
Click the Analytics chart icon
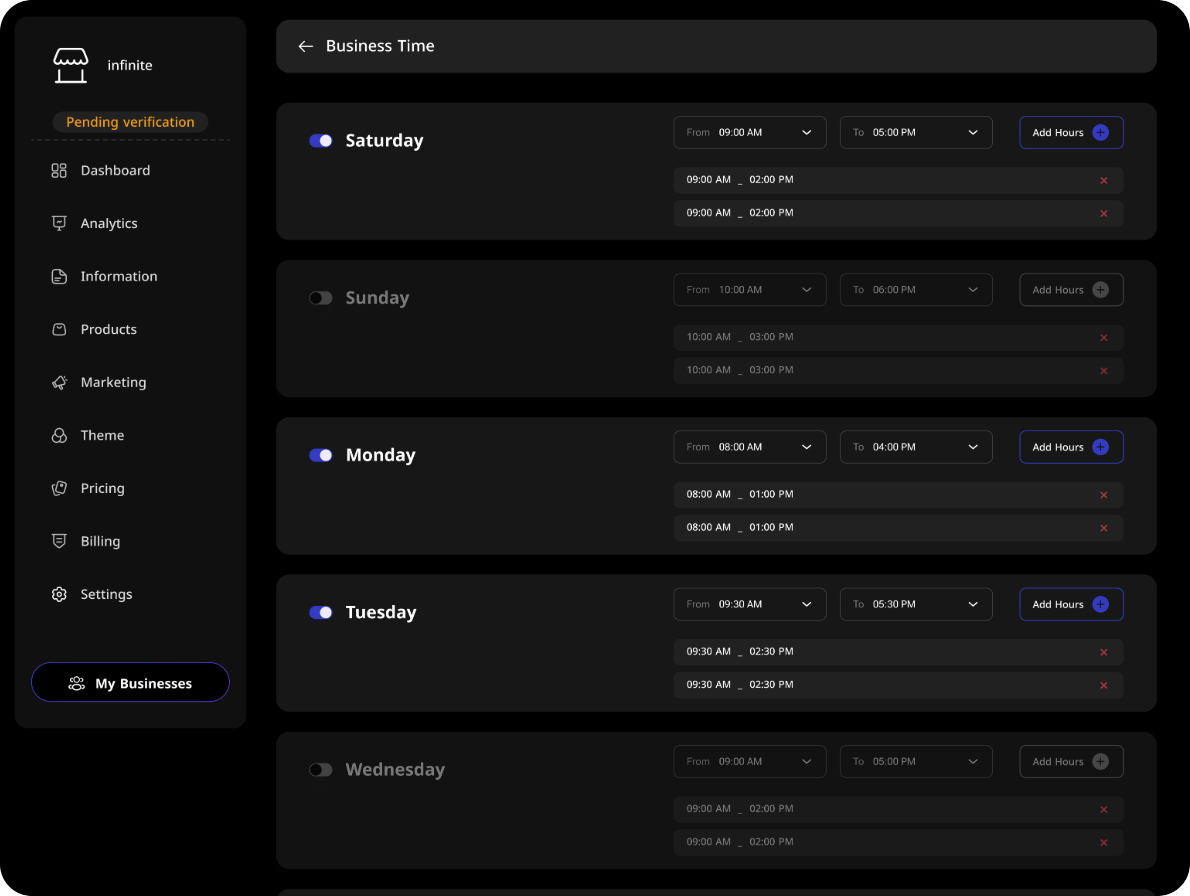coord(59,224)
